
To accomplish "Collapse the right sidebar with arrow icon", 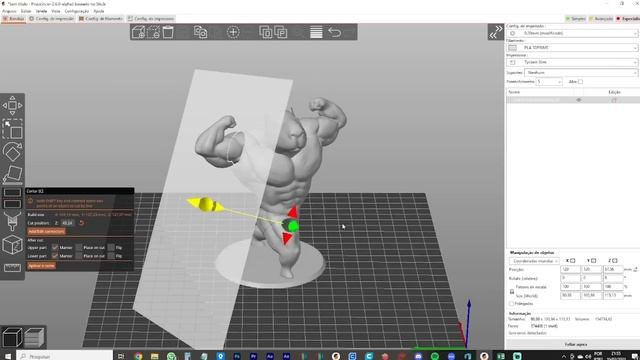I will [496, 32].
